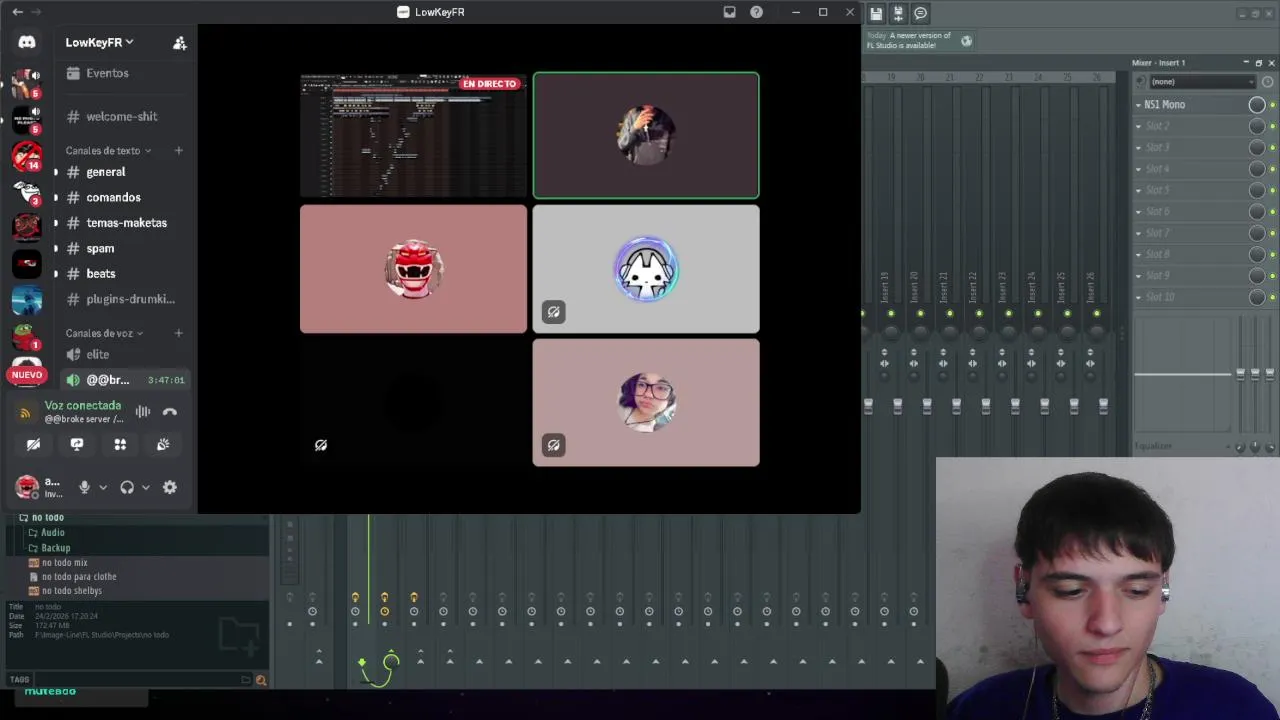
Task: Collapse the Canales de voz category
Action: [x=104, y=333]
